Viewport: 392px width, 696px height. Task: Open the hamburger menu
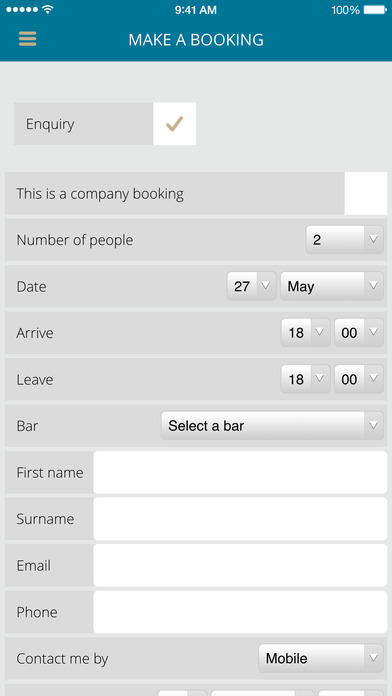pos(28,39)
